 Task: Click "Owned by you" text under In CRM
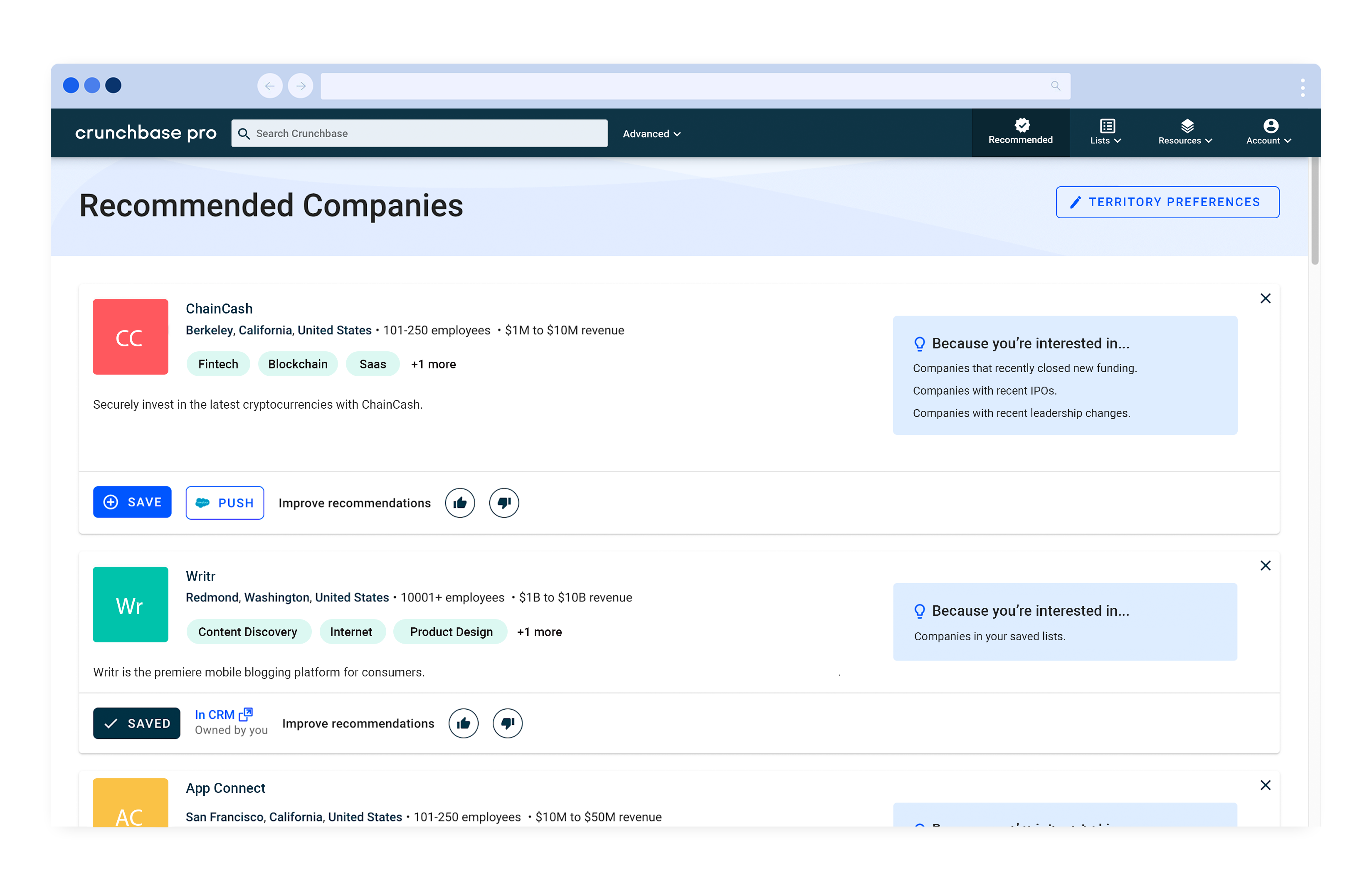231,730
